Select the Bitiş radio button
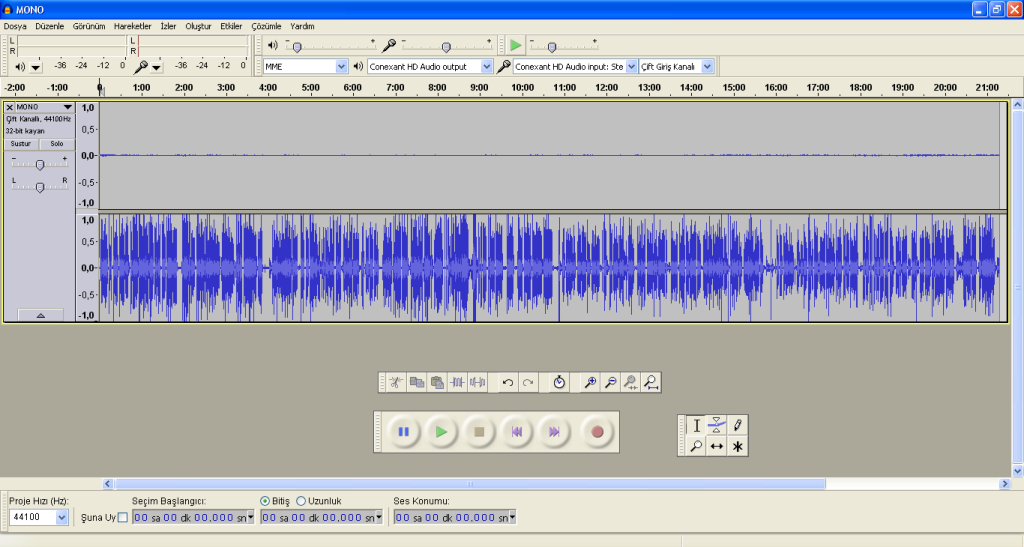The image size is (1024, 547). point(264,501)
